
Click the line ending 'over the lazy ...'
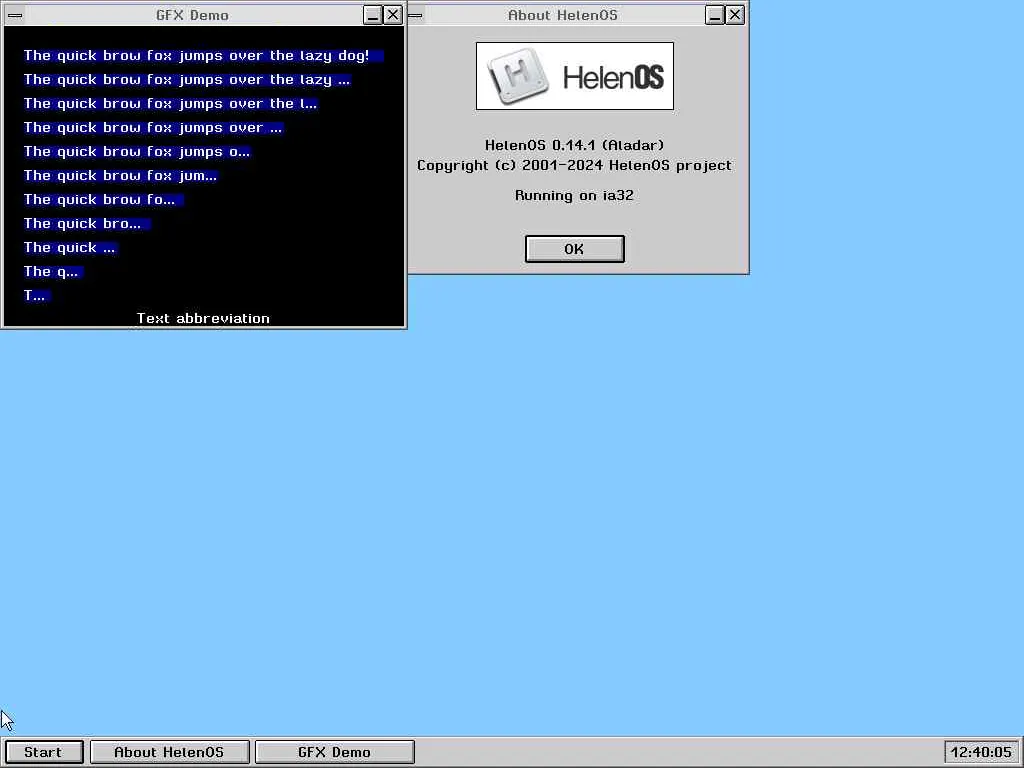point(187,80)
